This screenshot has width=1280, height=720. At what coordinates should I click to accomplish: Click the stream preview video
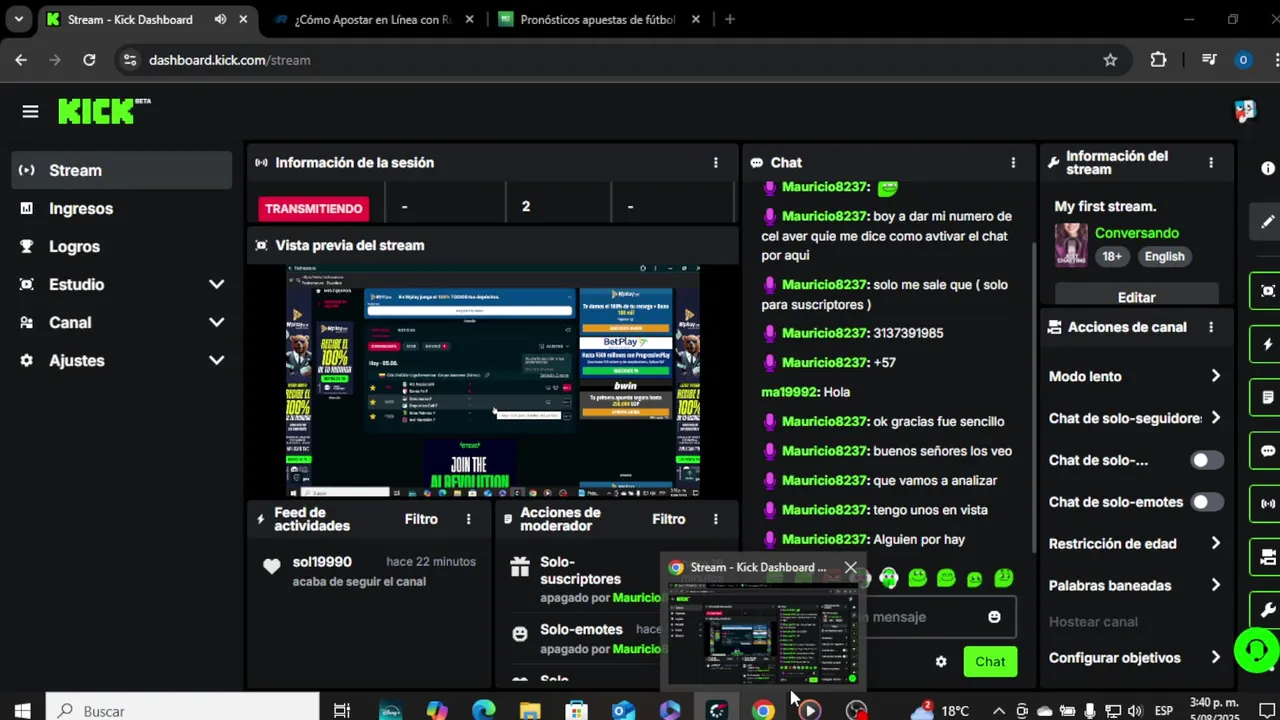tap(493, 380)
